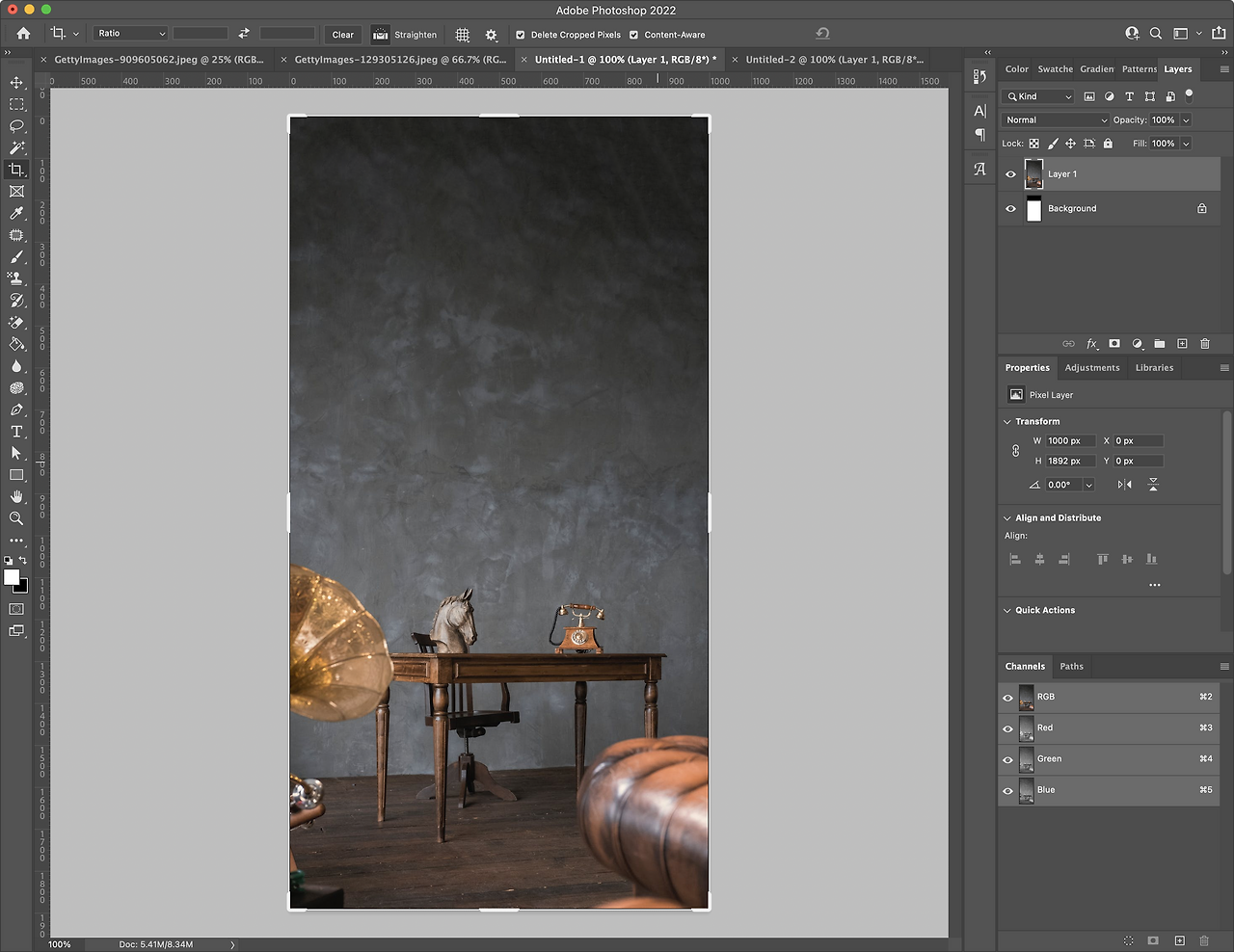The height and width of the screenshot is (952, 1234).
Task: Click the delete layer trash icon
Action: [1205, 344]
